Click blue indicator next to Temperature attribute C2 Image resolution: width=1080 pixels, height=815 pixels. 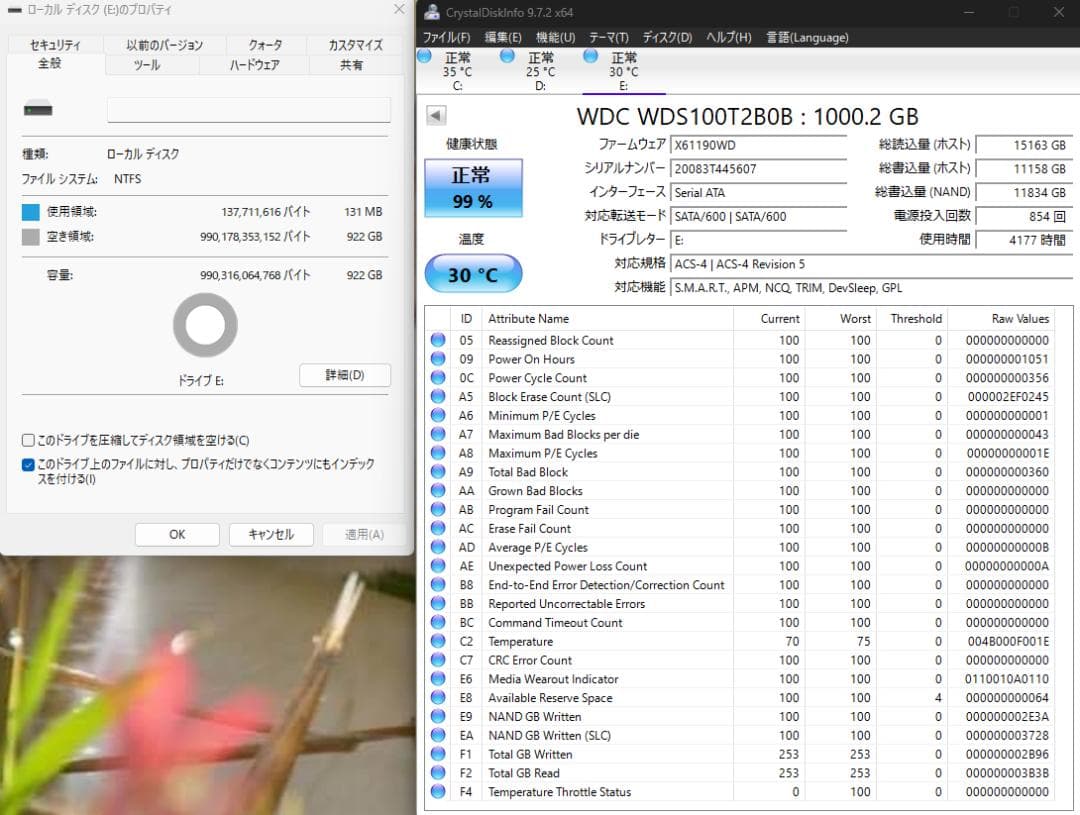(437, 641)
